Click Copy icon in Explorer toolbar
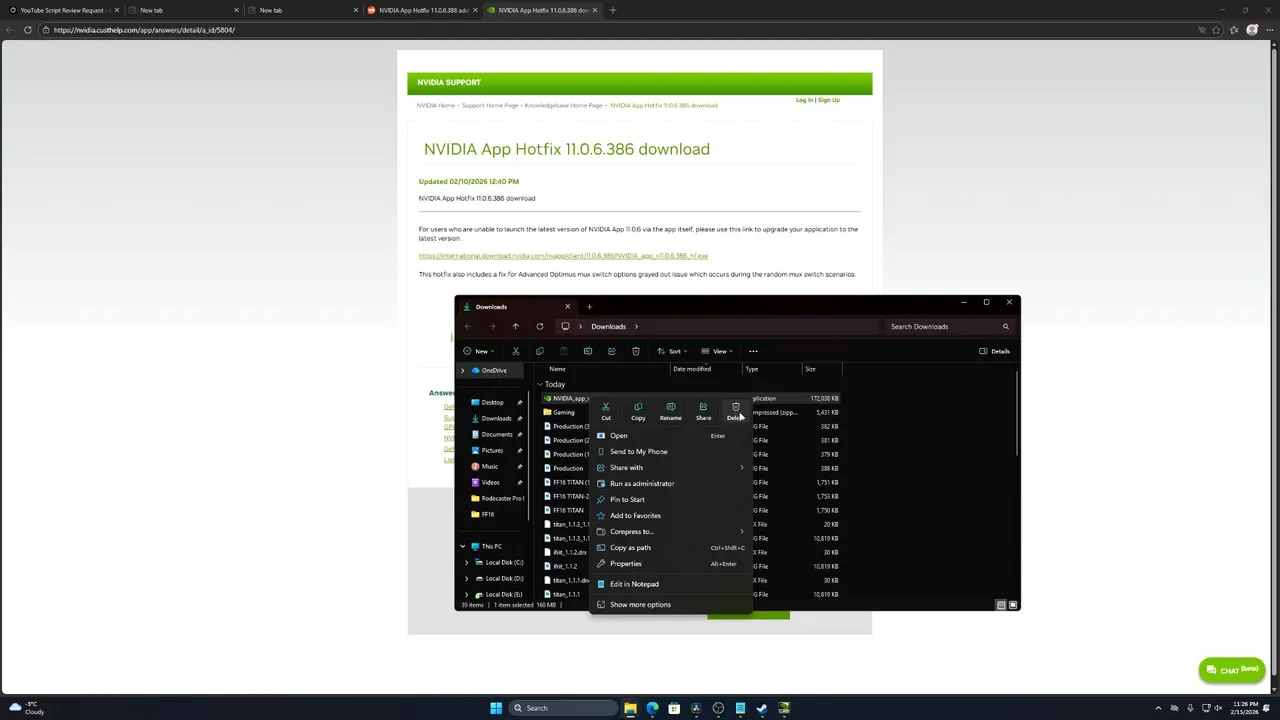 540,351
